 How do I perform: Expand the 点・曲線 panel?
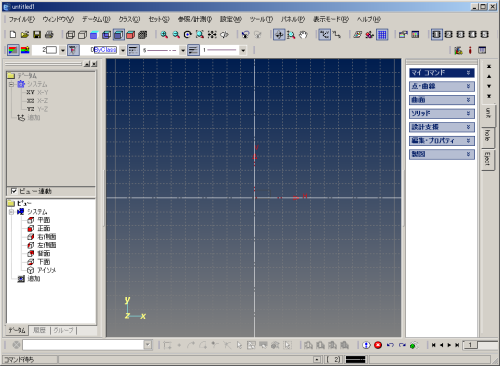(441, 86)
